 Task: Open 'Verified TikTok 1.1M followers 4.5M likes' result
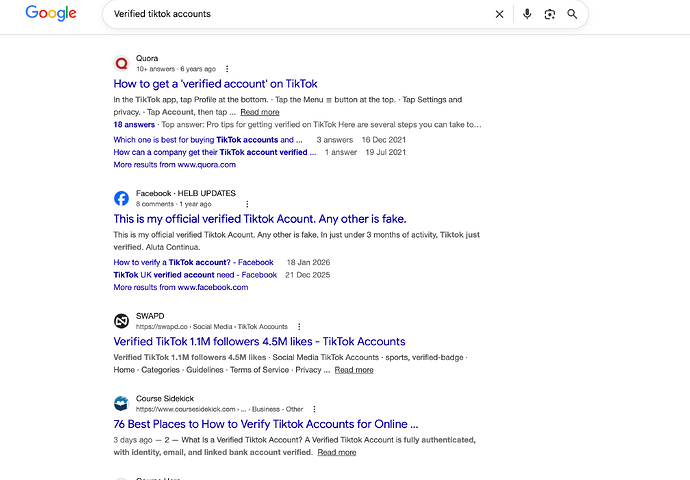[x=259, y=341]
